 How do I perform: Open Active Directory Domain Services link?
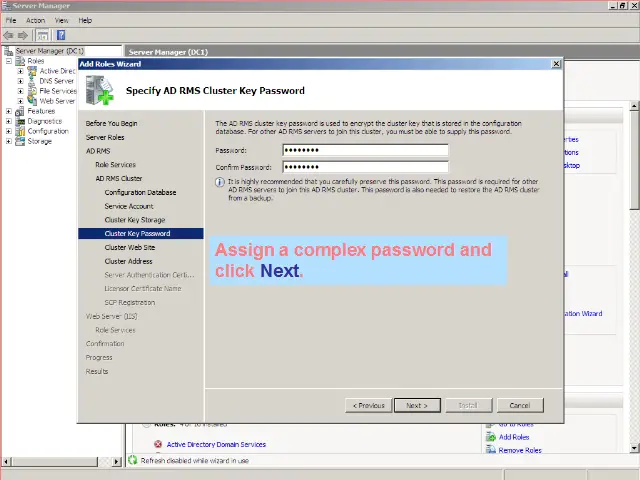pos(216,444)
